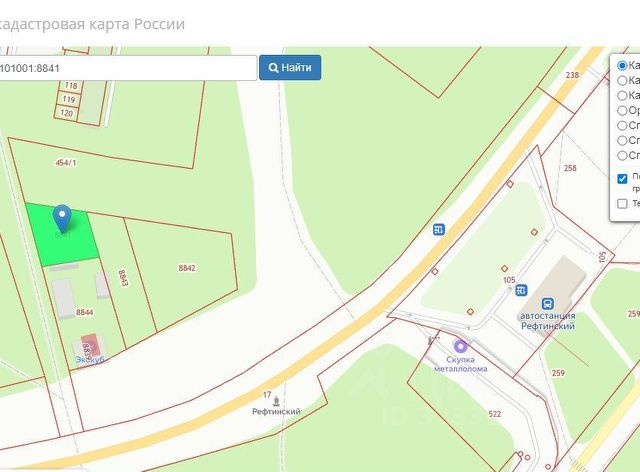Viewport: 640px width, 472px height.
Task: Click the bus stop icon near parcel 105
Action: point(521,290)
